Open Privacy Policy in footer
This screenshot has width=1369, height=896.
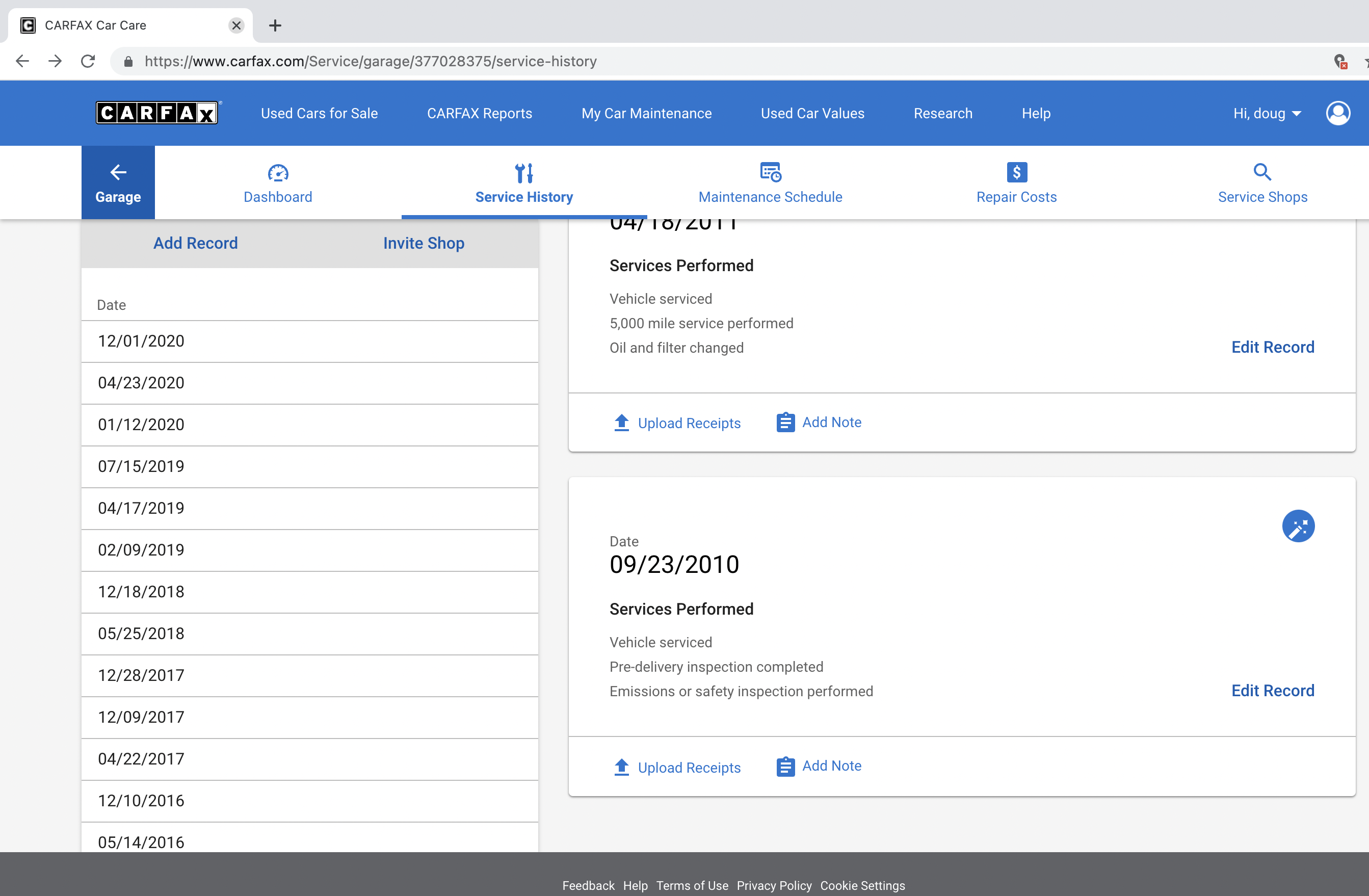774,886
